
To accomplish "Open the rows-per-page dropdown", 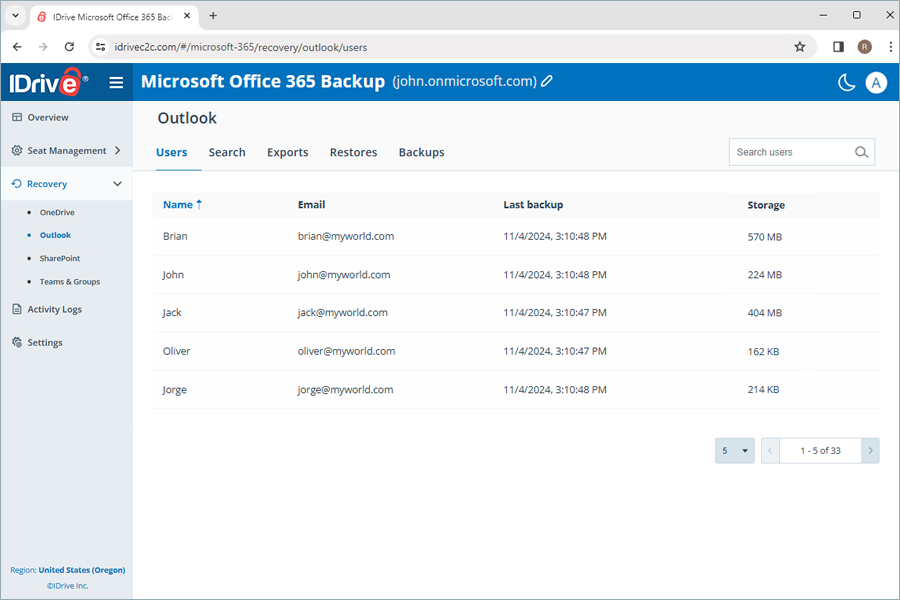I will click(734, 451).
